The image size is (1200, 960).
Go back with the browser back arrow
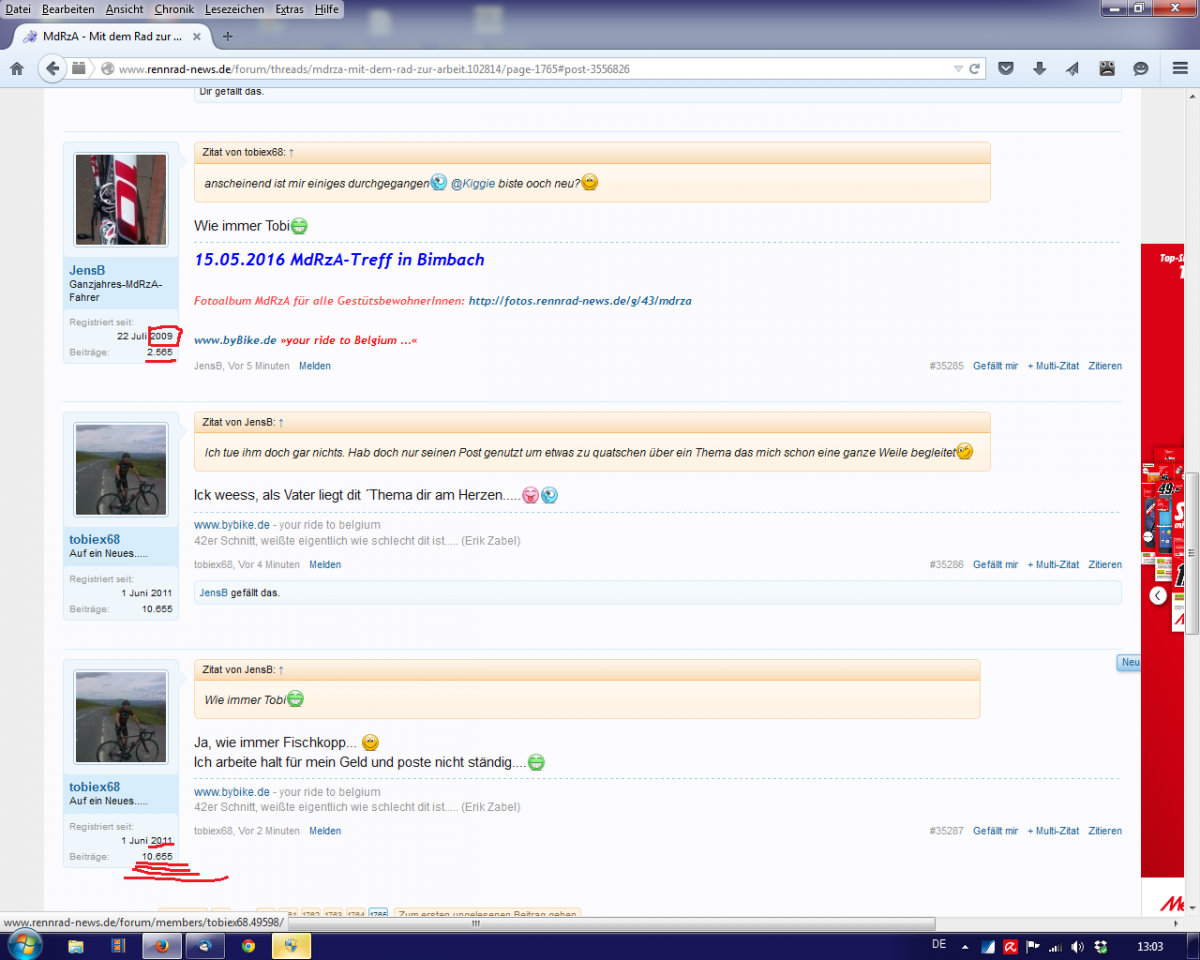click(x=51, y=69)
